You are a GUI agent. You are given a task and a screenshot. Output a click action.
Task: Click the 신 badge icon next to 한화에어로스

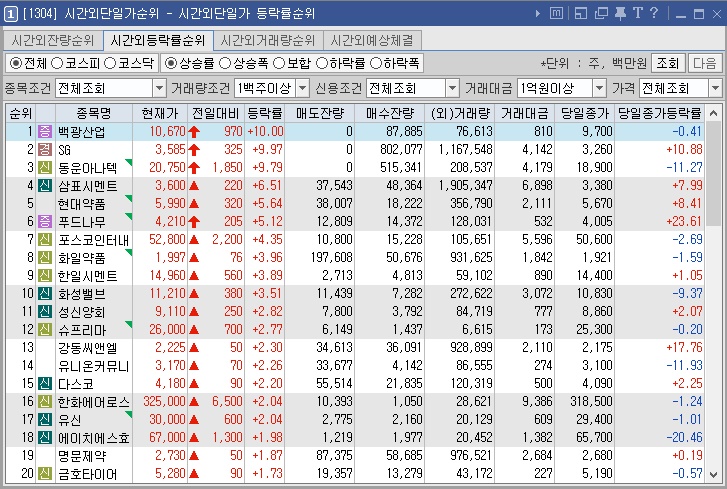pyautogui.click(x=45, y=401)
